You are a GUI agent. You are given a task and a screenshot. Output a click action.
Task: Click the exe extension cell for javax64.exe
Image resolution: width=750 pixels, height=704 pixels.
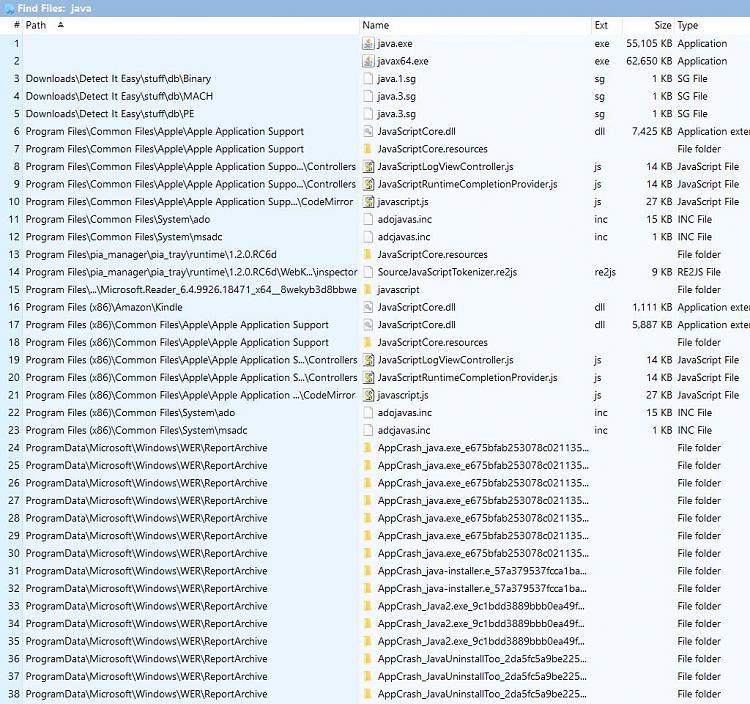click(x=602, y=61)
